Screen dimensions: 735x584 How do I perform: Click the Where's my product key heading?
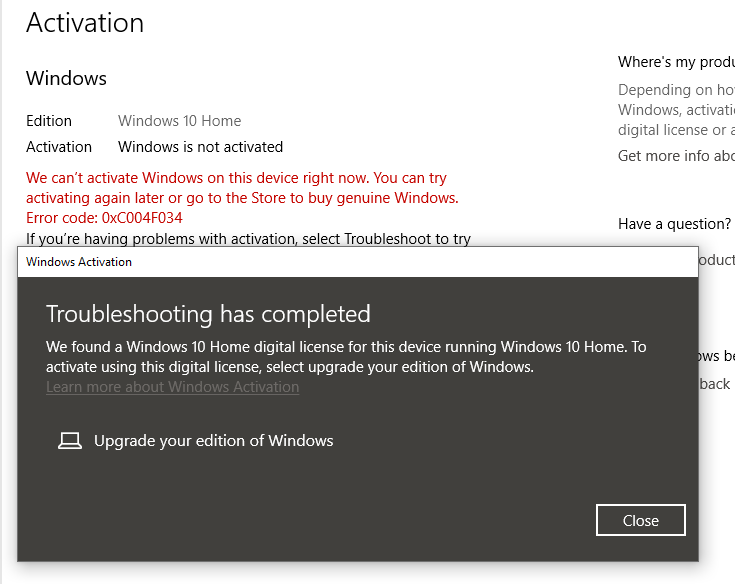coord(676,62)
